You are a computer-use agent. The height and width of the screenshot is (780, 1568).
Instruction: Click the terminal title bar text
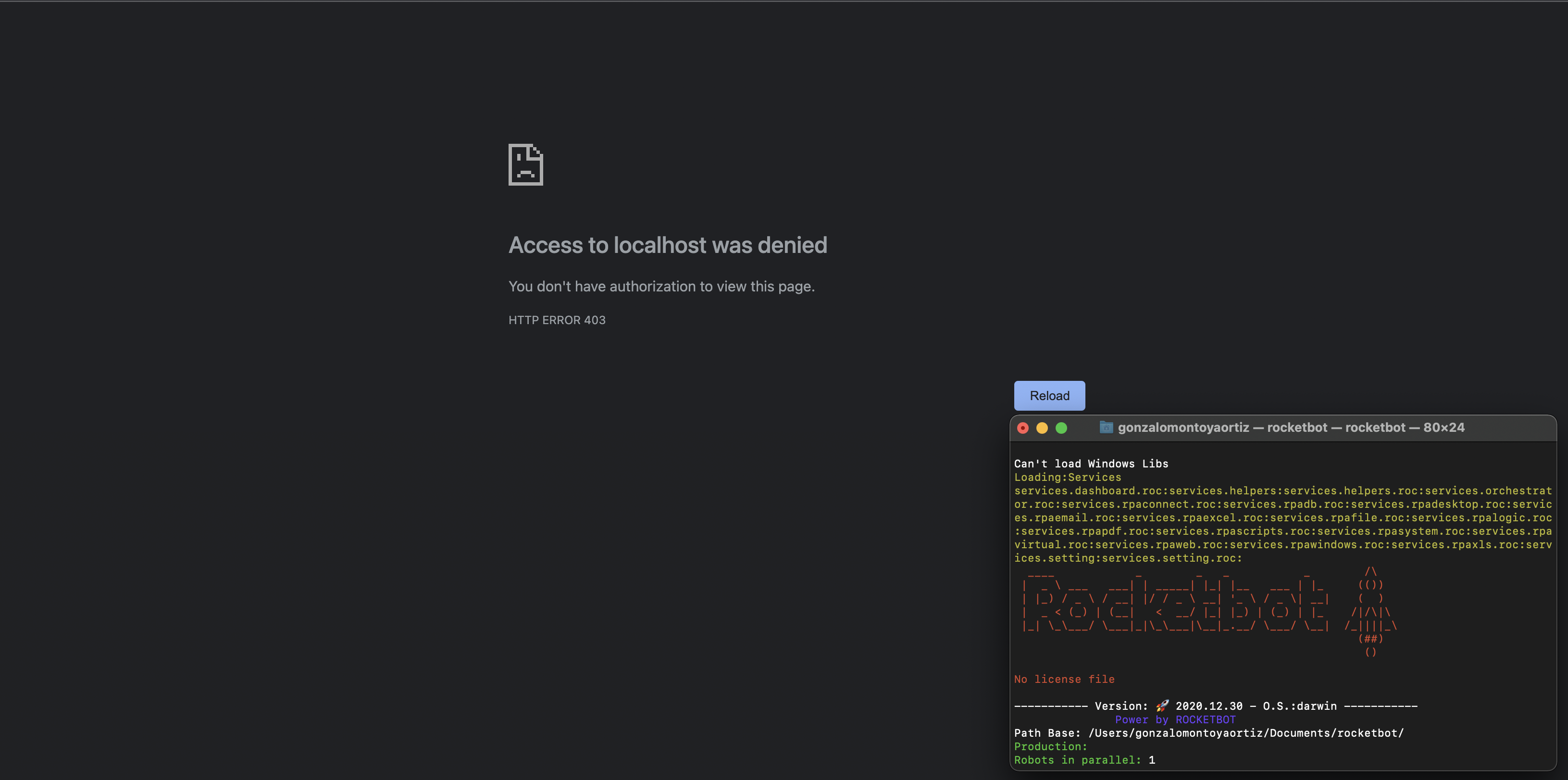tap(1291, 428)
